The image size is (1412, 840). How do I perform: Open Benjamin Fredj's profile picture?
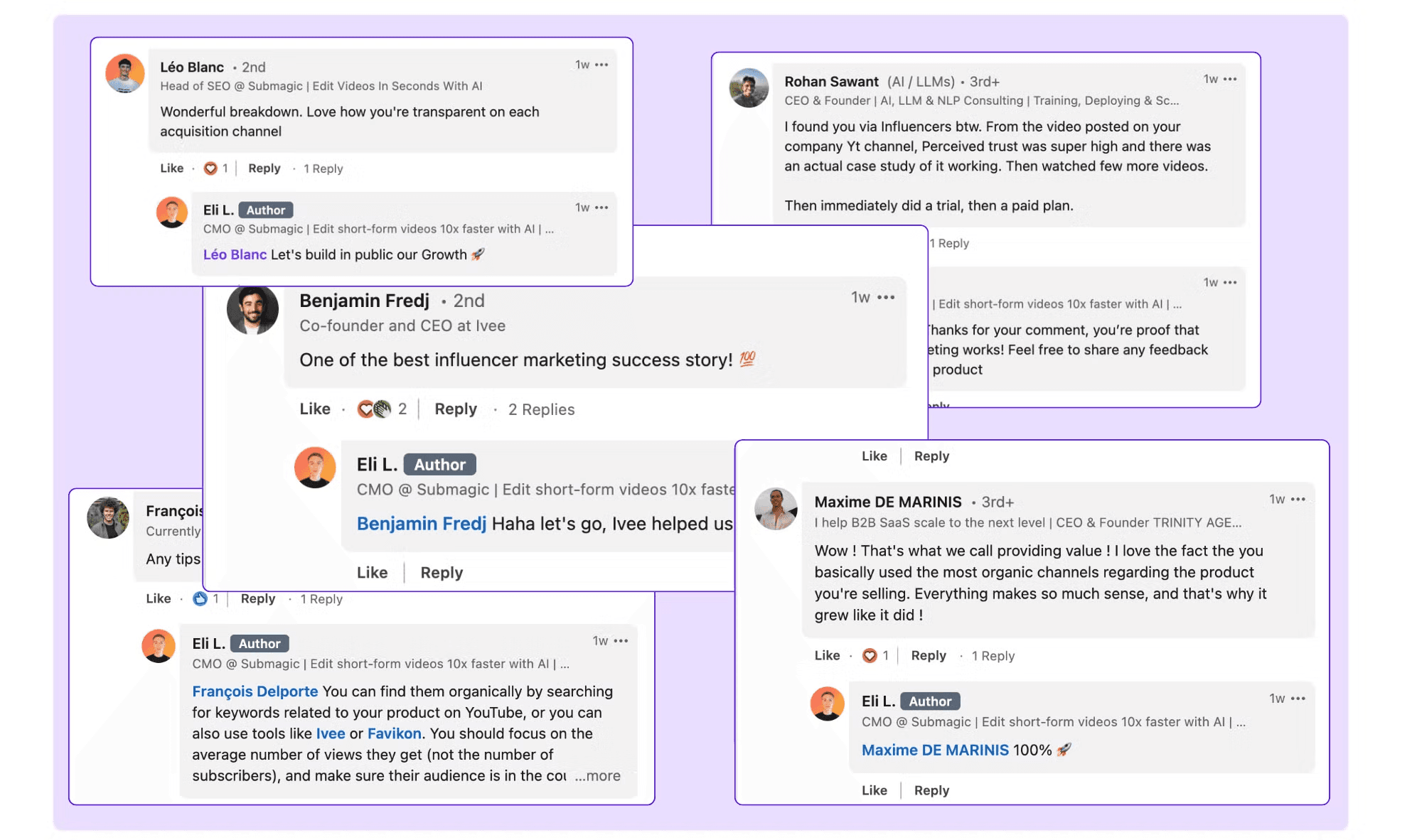tap(252, 310)
